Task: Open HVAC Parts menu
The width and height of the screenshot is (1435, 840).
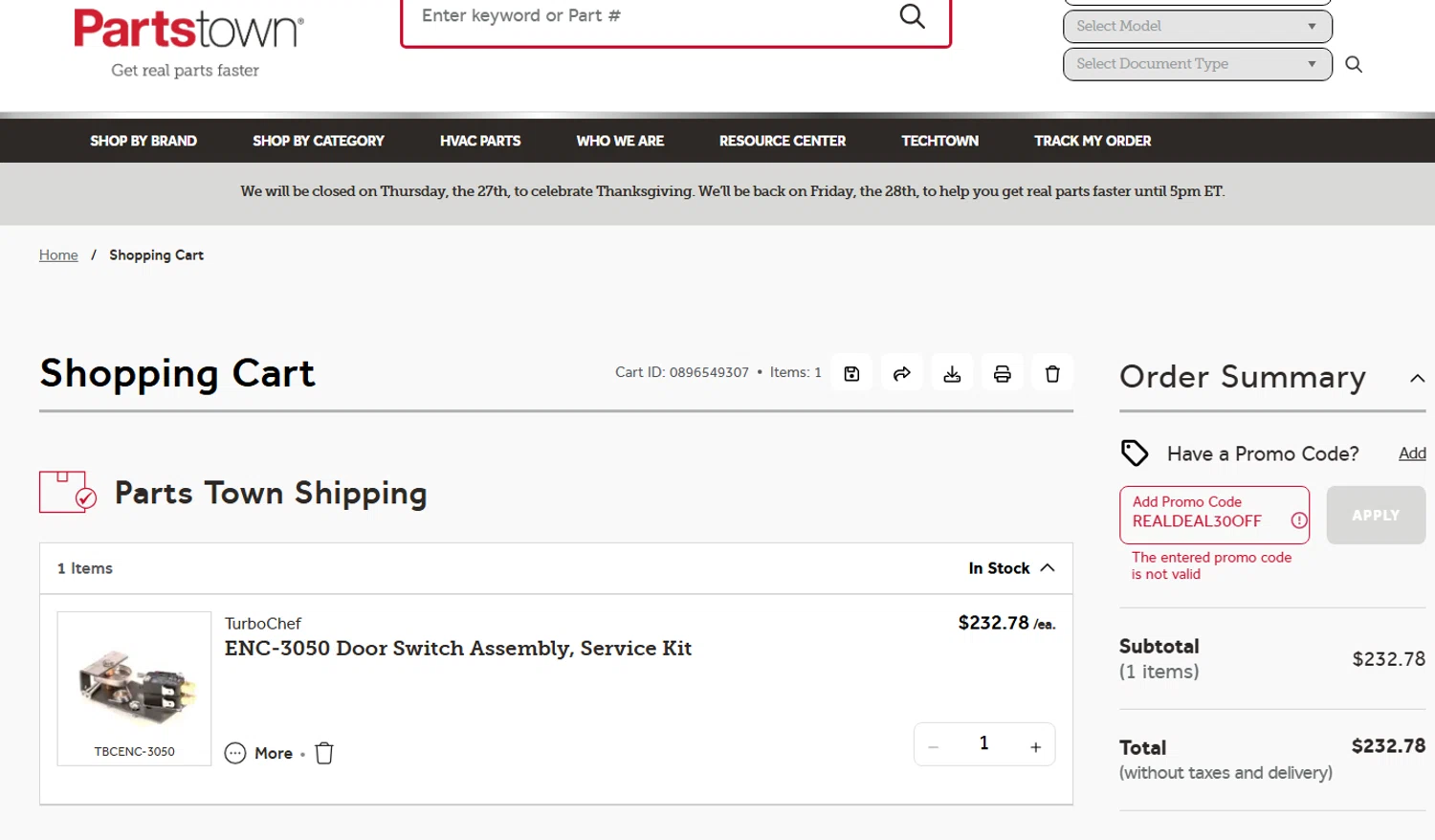Action: 480,141
